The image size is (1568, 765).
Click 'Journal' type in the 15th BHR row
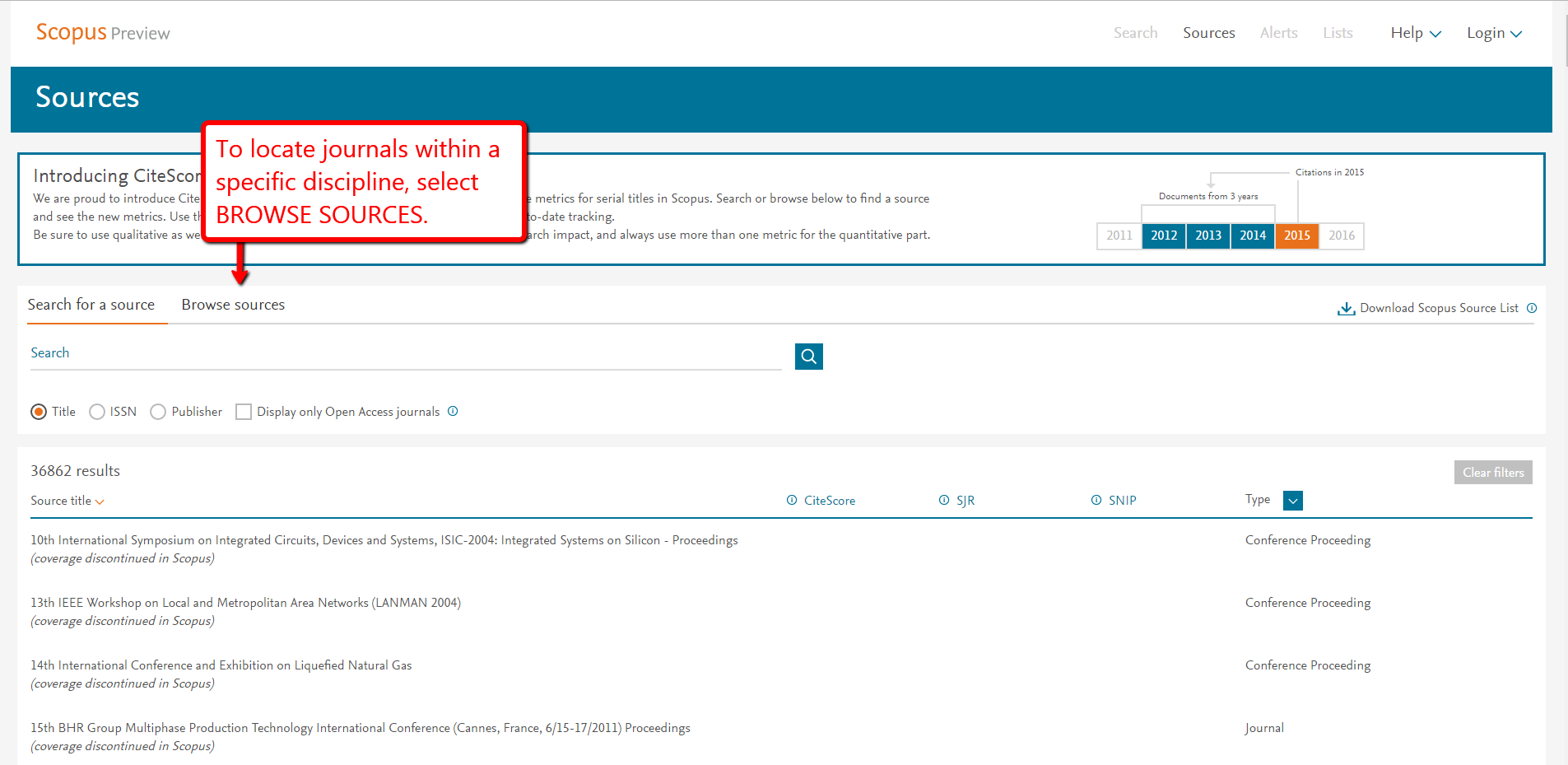coord(1264,728)
